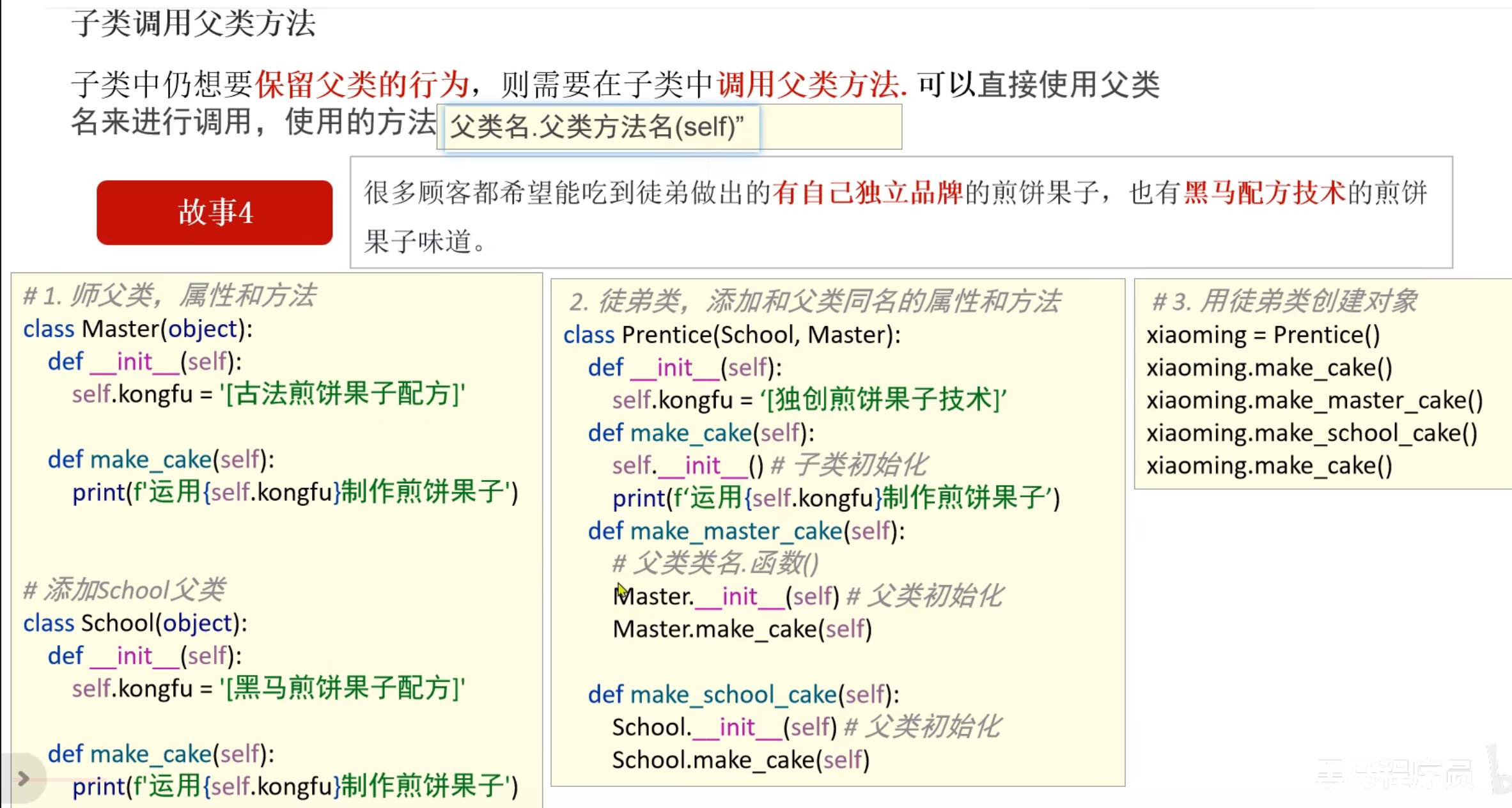Image resolution: width=1512 pixels, height=808 pixels.
Task: Click xiaoming = Prentice() line
Action: tap(1263, 335)
